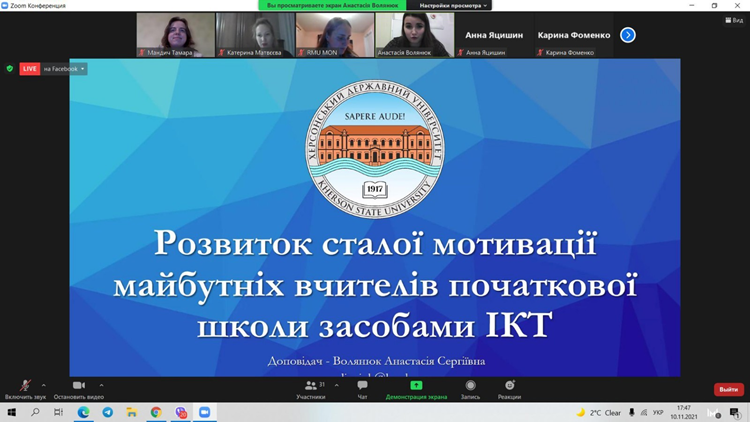Click presenter line Доповідач - Волянюк Анастасія Сергіївна
The height and width of the screenshot is (422, 750).
coord(376,361)
